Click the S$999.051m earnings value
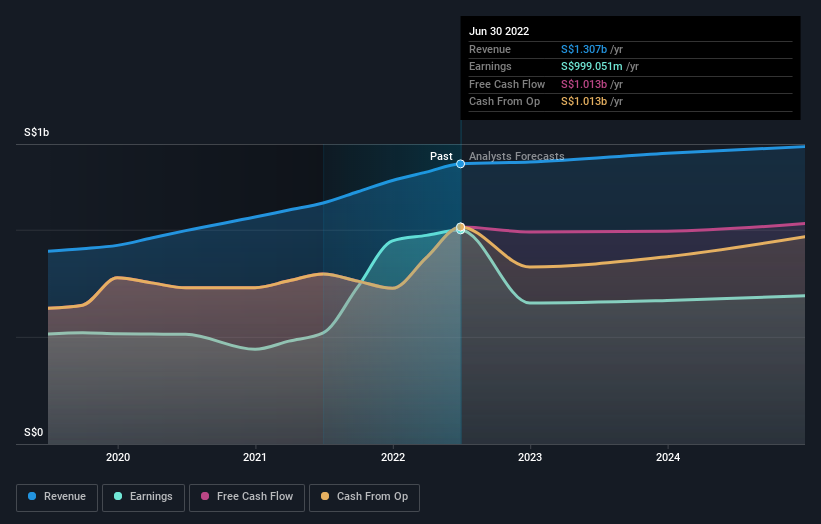 pyautogui.click(x=592, y=66)
